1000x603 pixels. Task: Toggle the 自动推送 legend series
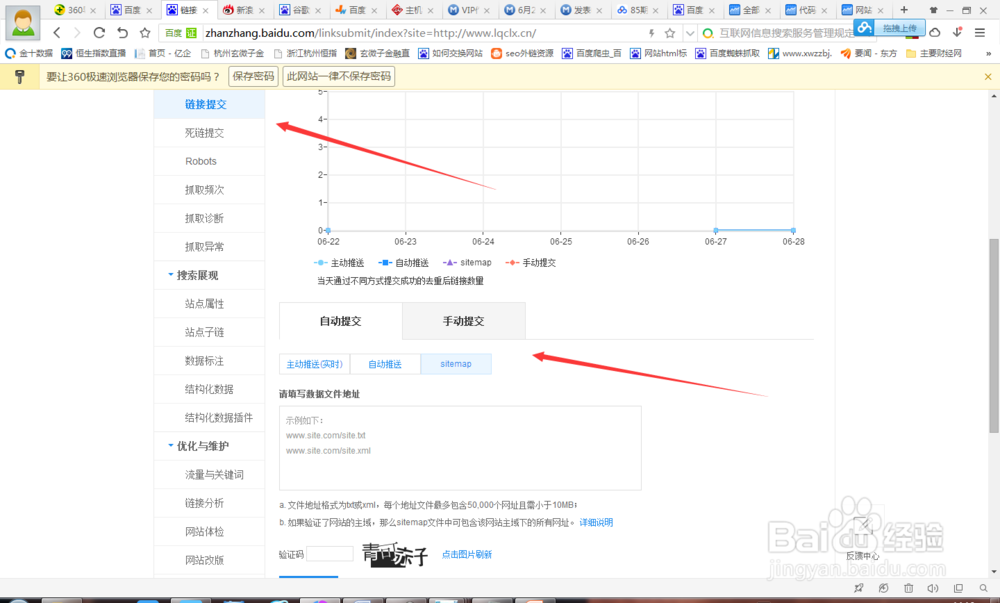[x=404, y=263]
